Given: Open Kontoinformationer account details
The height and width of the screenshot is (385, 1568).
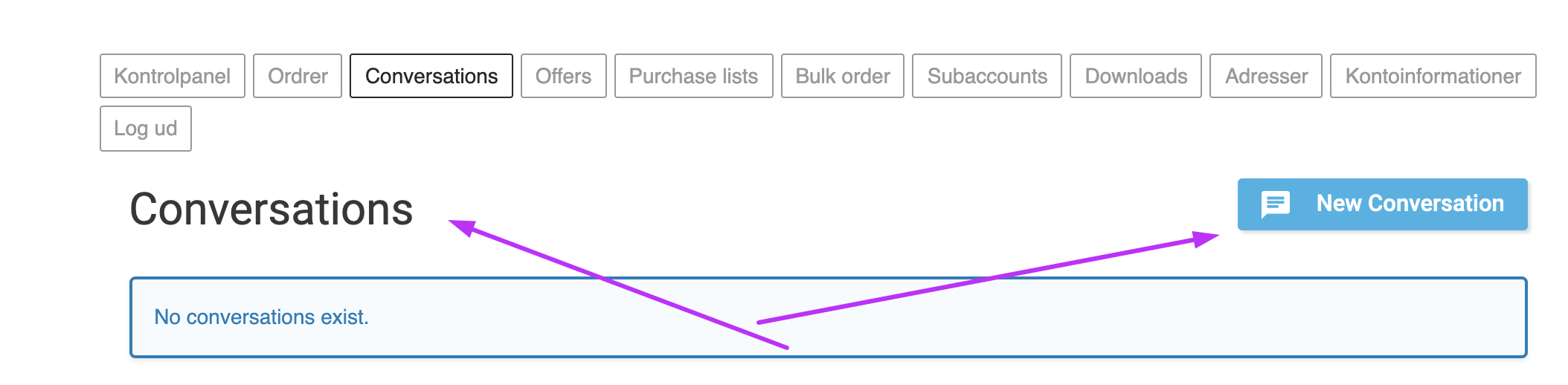Looking at the screenshot, I should (x=1433, y=76).
